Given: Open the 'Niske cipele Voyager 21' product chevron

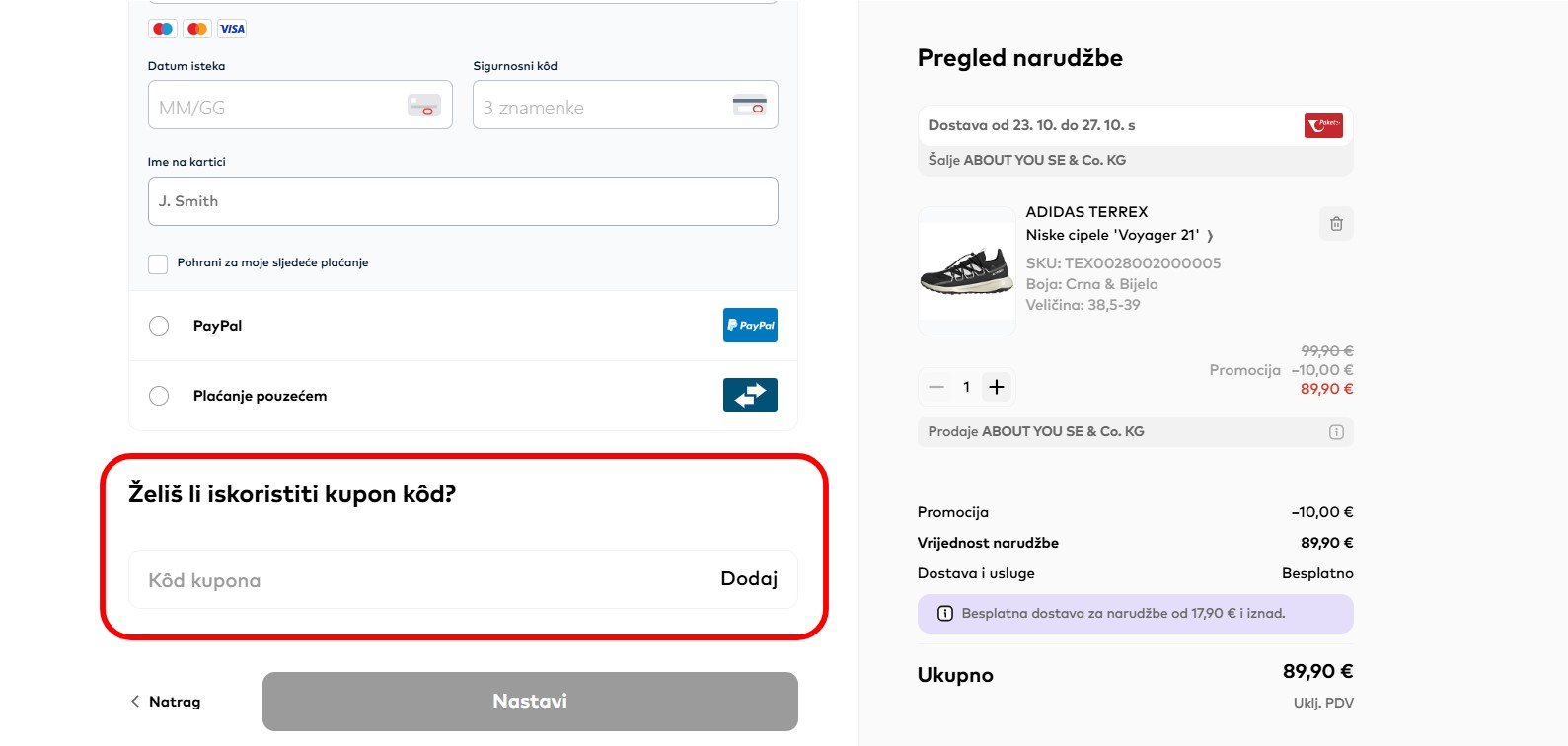Looking at the screenshot, I should click(x=1210, y=236).
